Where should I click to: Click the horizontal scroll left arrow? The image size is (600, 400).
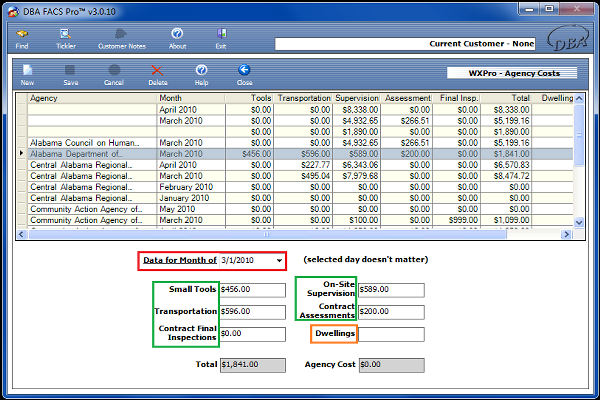[21, 234]
